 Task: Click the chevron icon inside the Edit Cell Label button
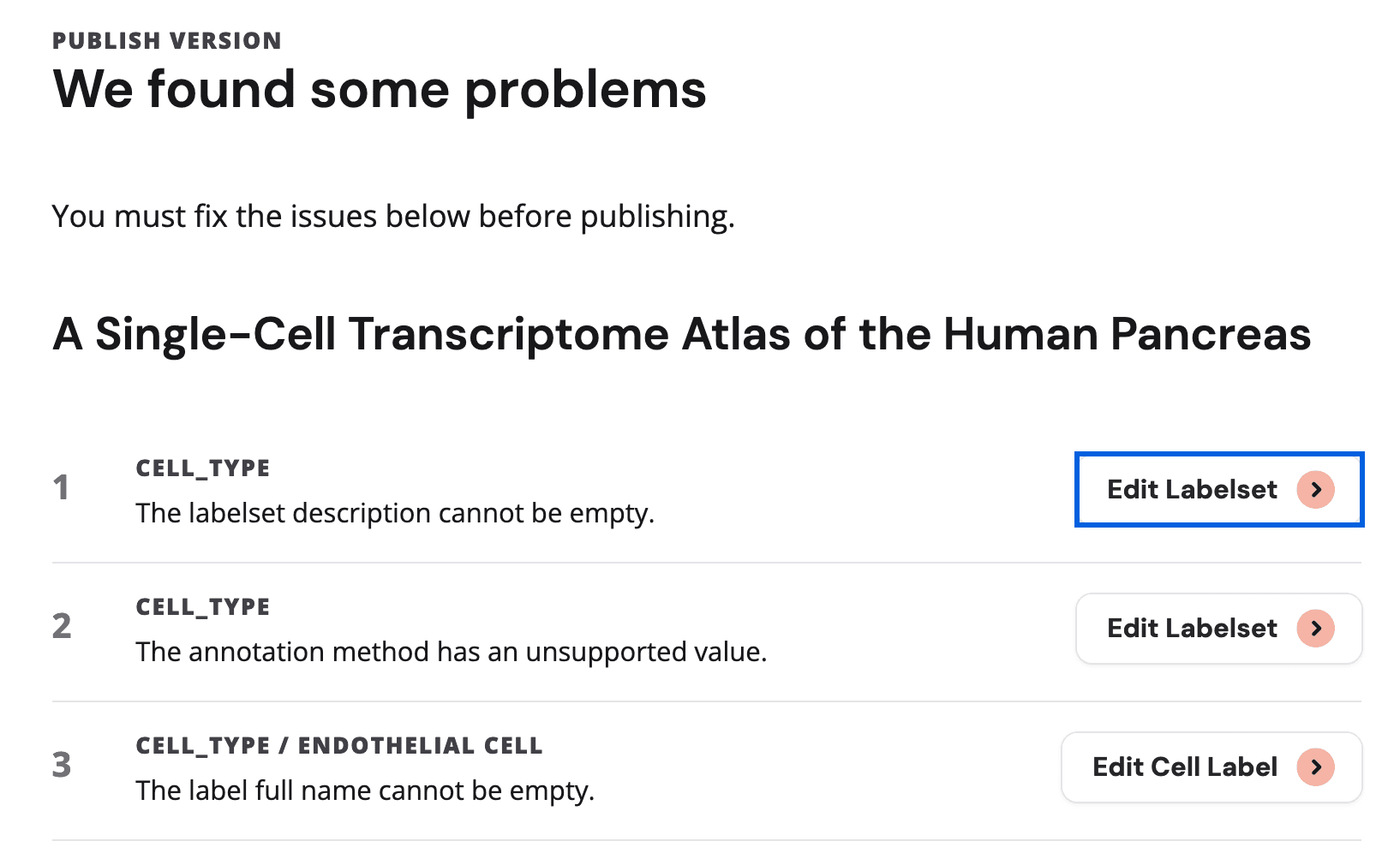[1315, 767]
